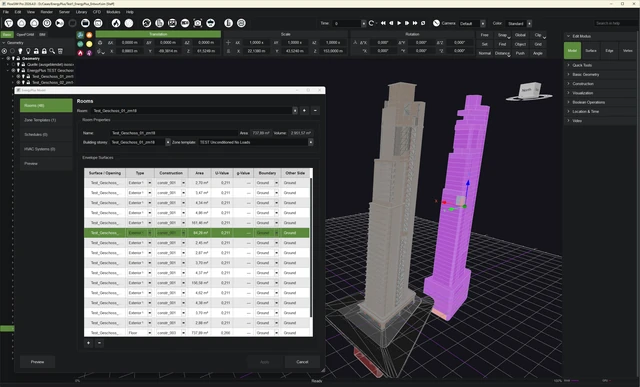Add a surface with the plus below the table
Screen dimensions: 640x387
click(x=88, y=343)
